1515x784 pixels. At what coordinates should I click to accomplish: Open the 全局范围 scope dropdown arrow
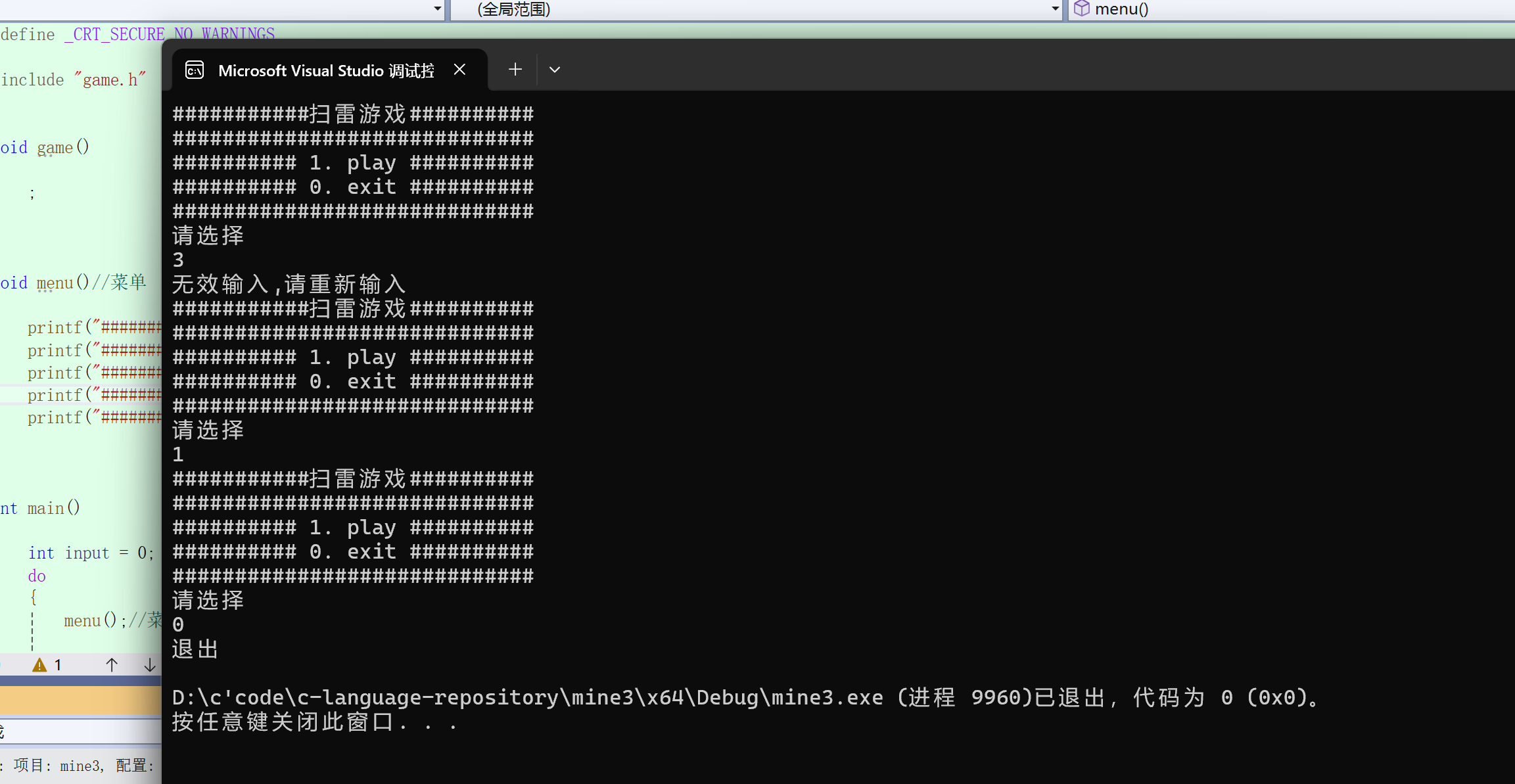(1055, 9)
